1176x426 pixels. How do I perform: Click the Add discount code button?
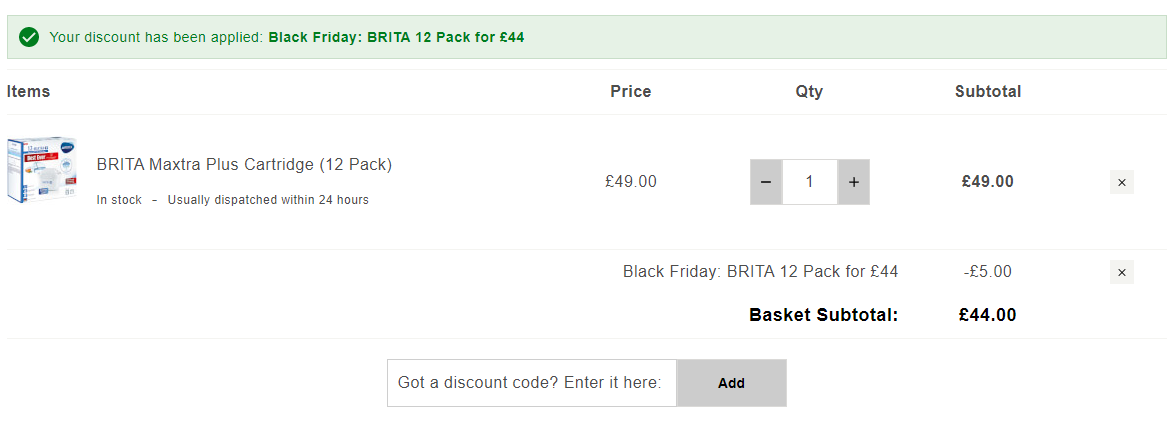tap(731, 382)
